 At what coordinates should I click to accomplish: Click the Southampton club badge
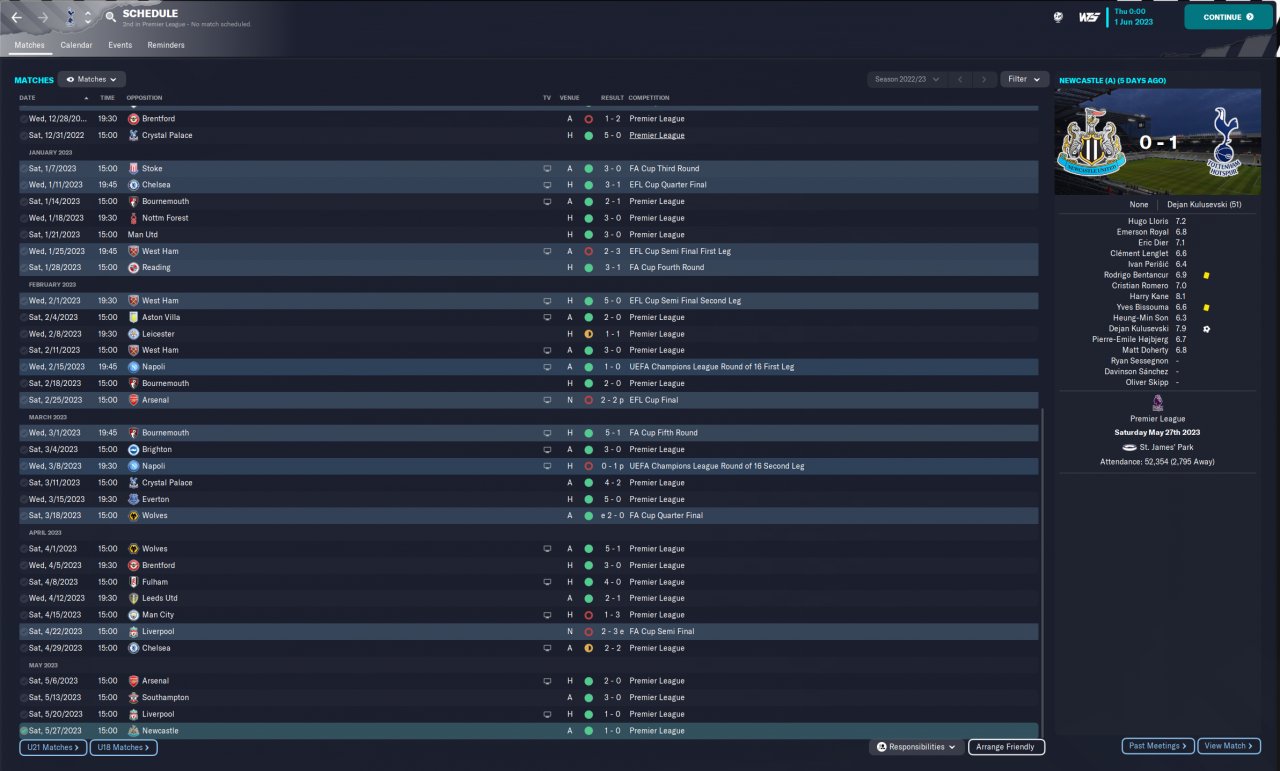(x=134, y=697)
